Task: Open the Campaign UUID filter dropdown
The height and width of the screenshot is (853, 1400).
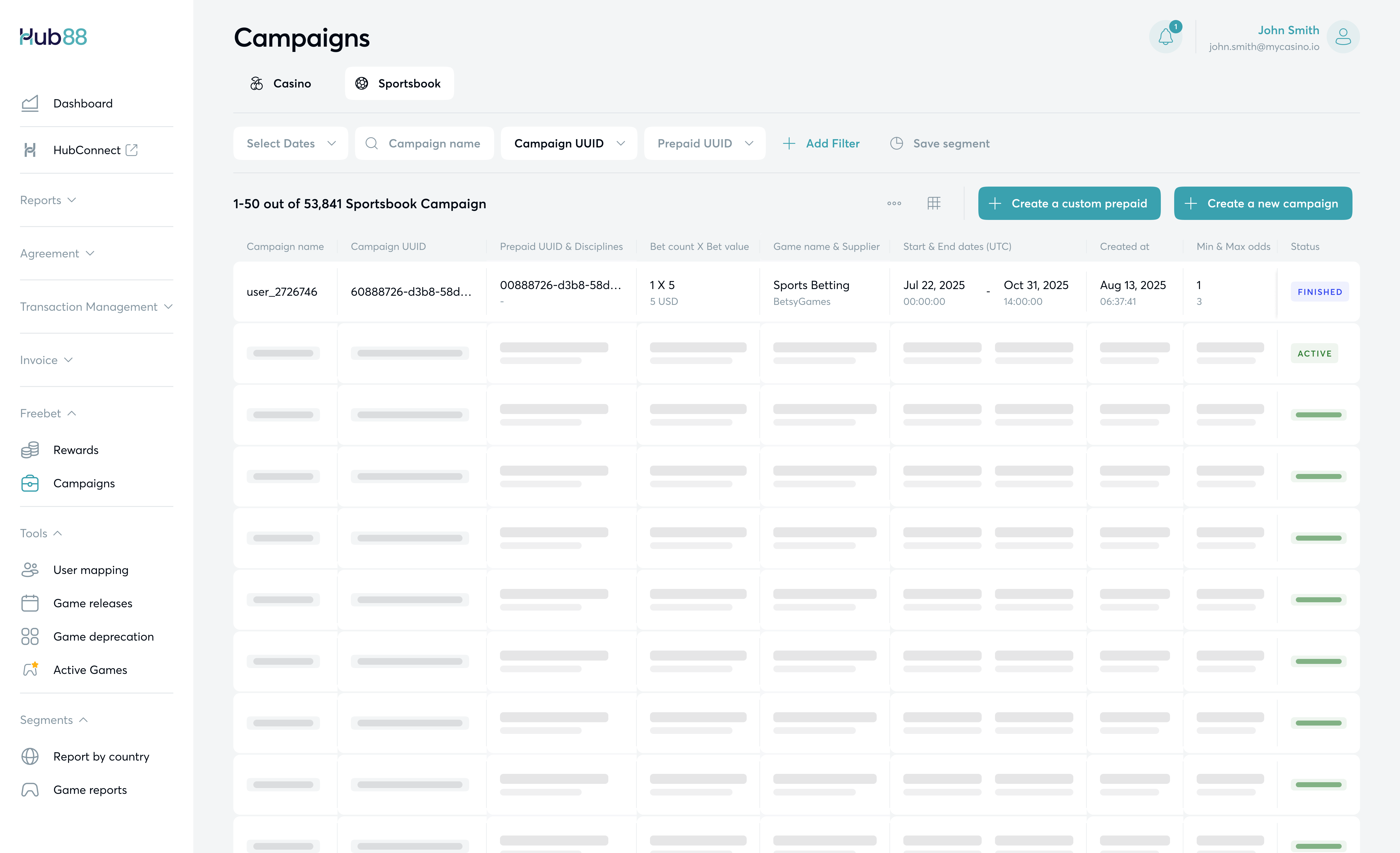Action: (x=569, y=144)
